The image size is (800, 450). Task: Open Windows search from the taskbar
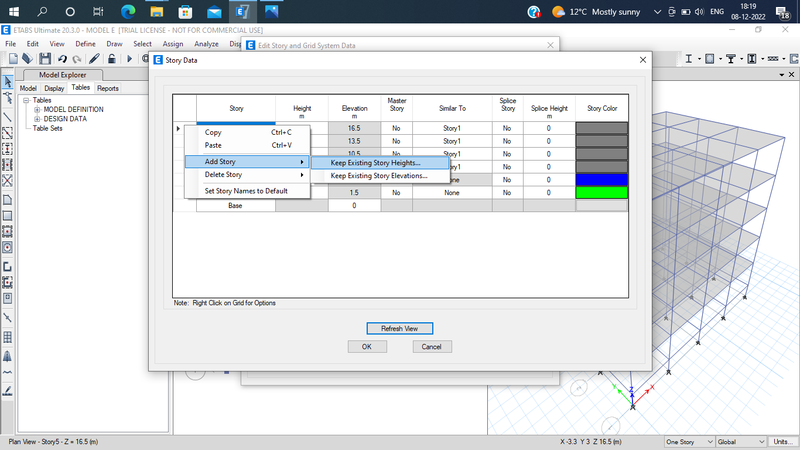(x=42, y=11)
